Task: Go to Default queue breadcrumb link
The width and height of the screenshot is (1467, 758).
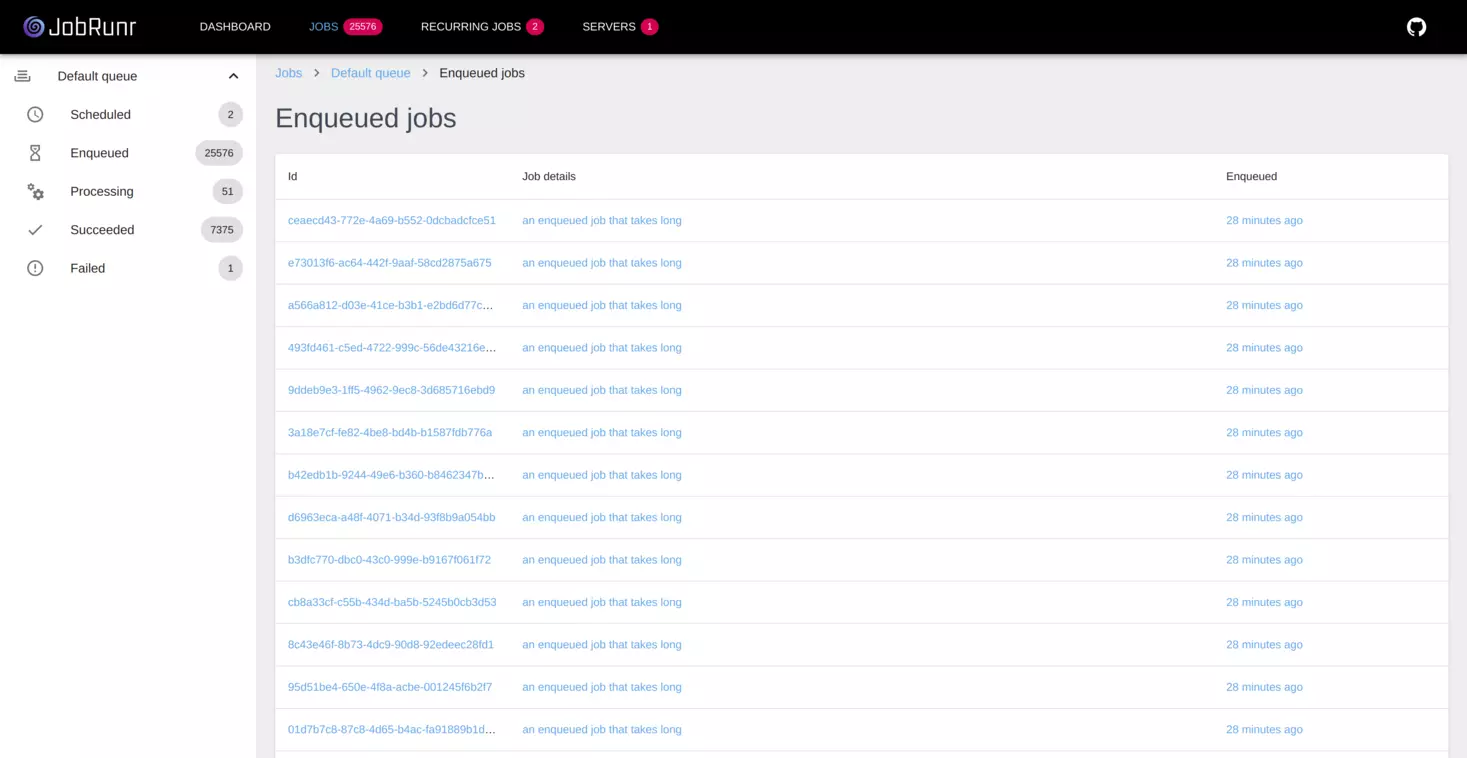Action: [371, 73]
